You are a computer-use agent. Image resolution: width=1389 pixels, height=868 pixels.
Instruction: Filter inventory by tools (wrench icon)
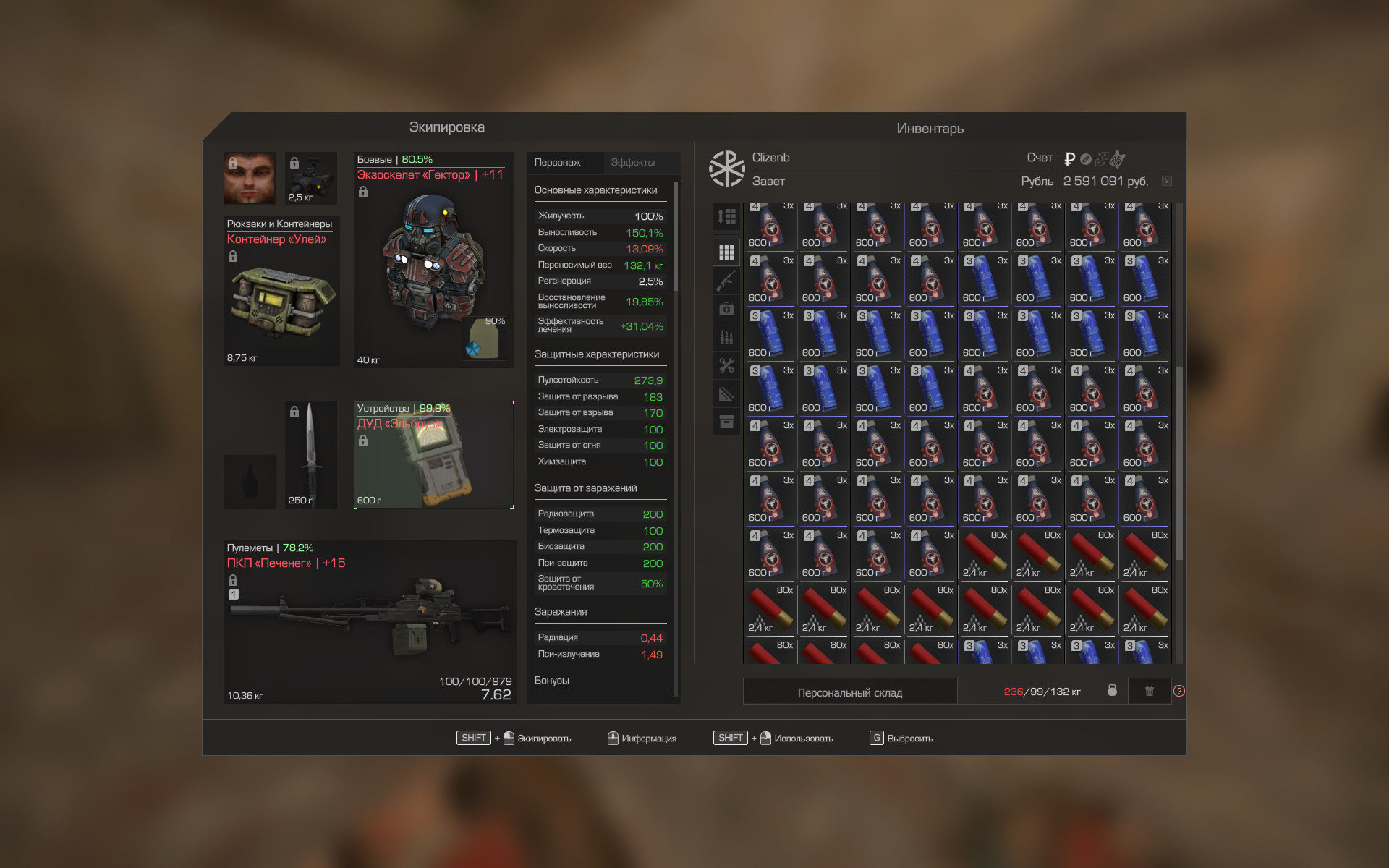pyautogui.click(x=726, y=365)
